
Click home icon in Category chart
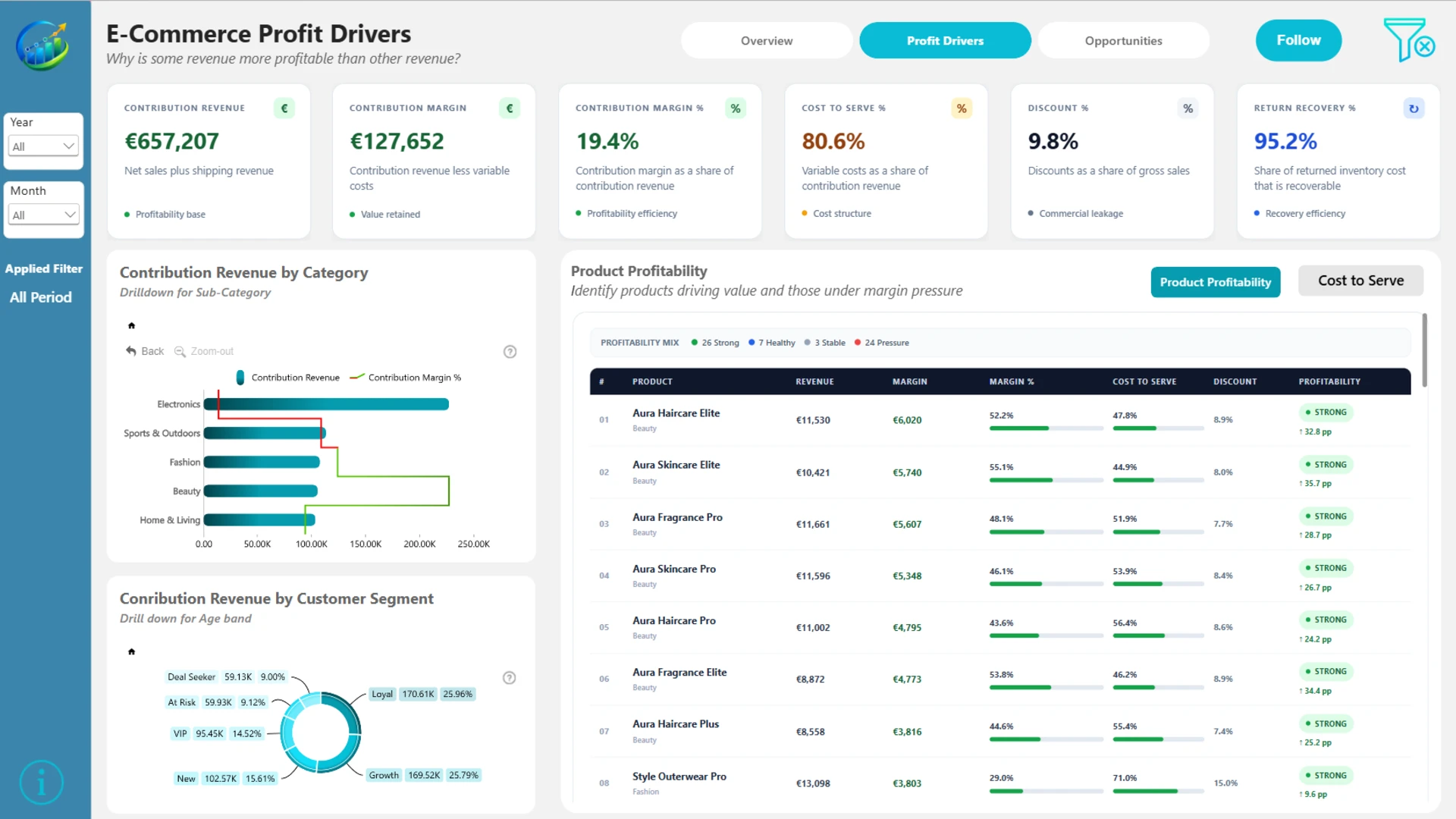[131, 325]
